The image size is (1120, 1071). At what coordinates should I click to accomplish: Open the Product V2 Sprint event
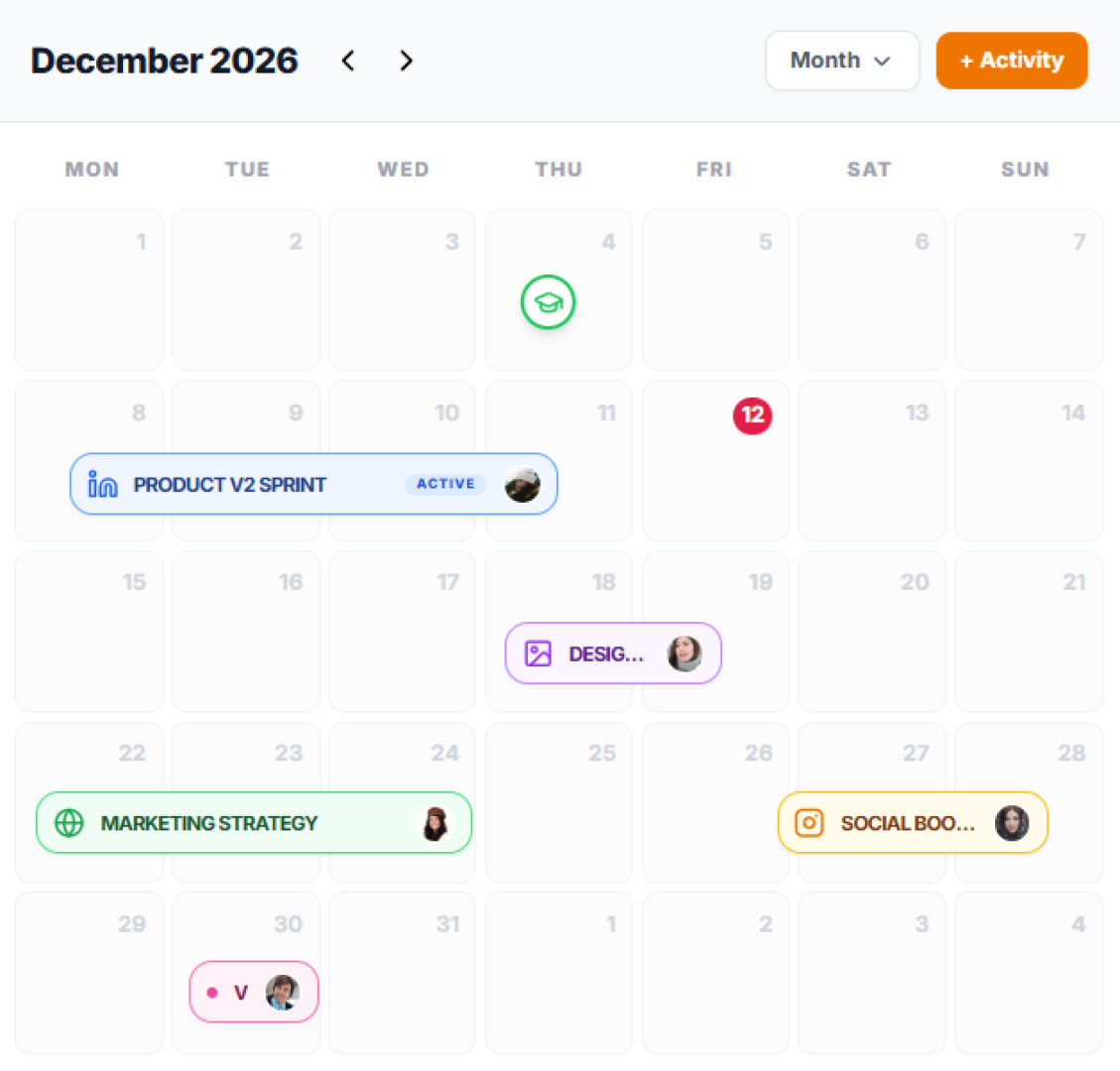pos(230,485)
